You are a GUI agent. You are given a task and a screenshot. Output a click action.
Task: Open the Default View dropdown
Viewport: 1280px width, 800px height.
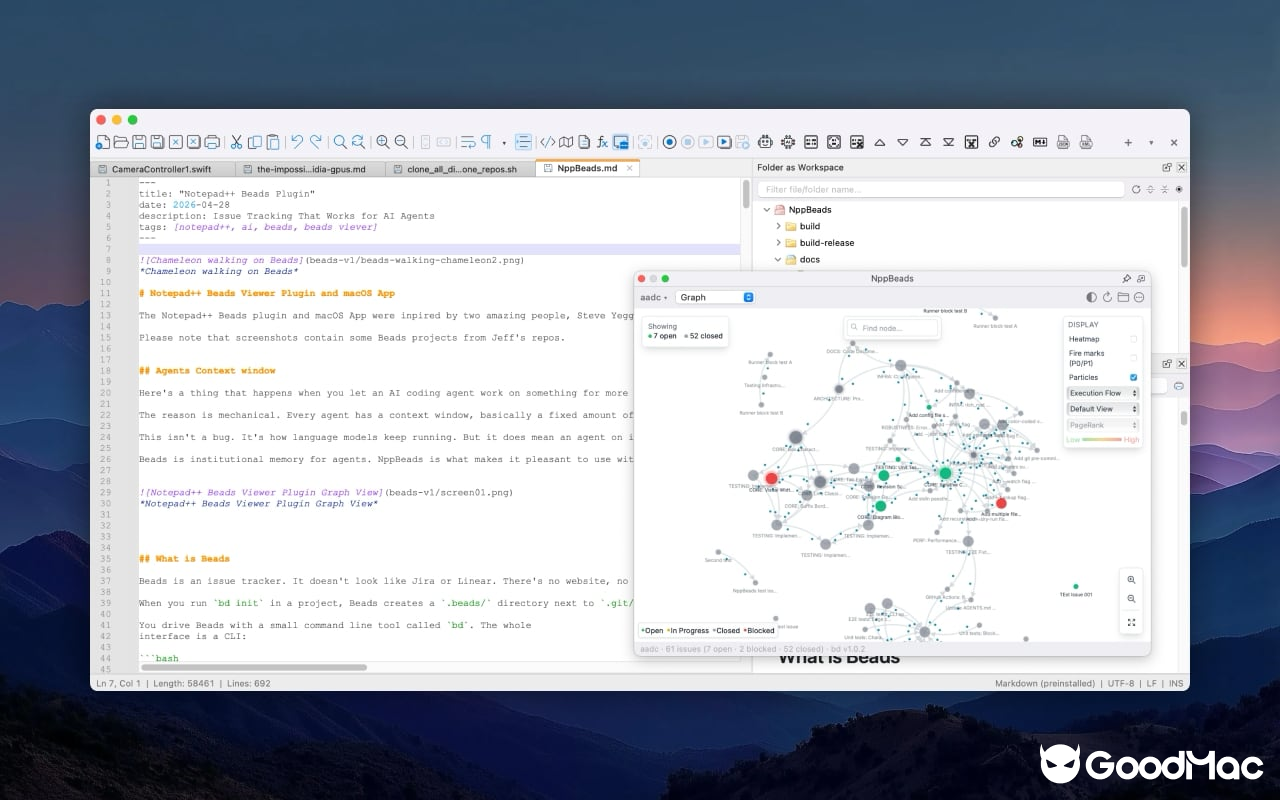[x=1103, y=409]
